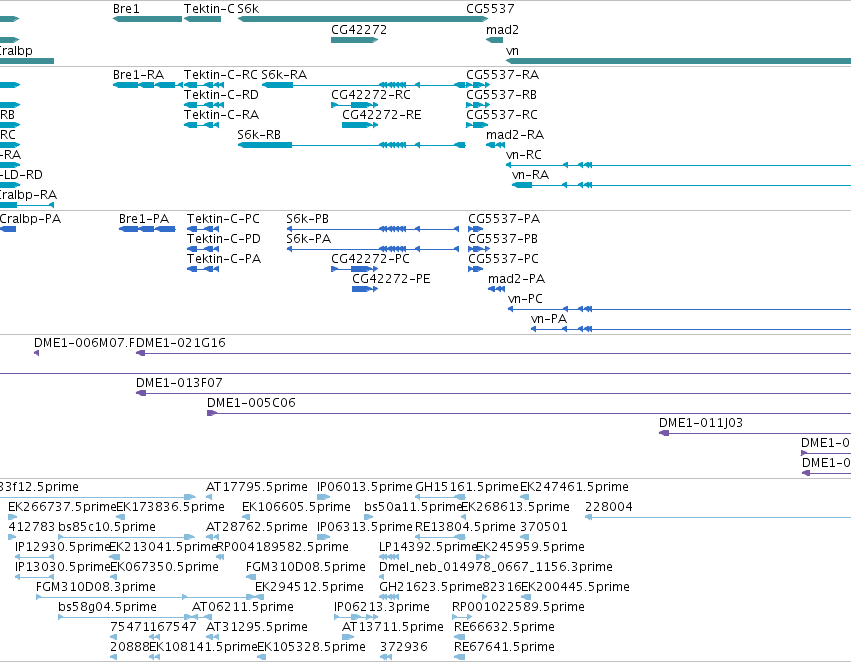Select BAC clone DME1-011J03 label
The image size is (851, 662).
coord(701,424)
